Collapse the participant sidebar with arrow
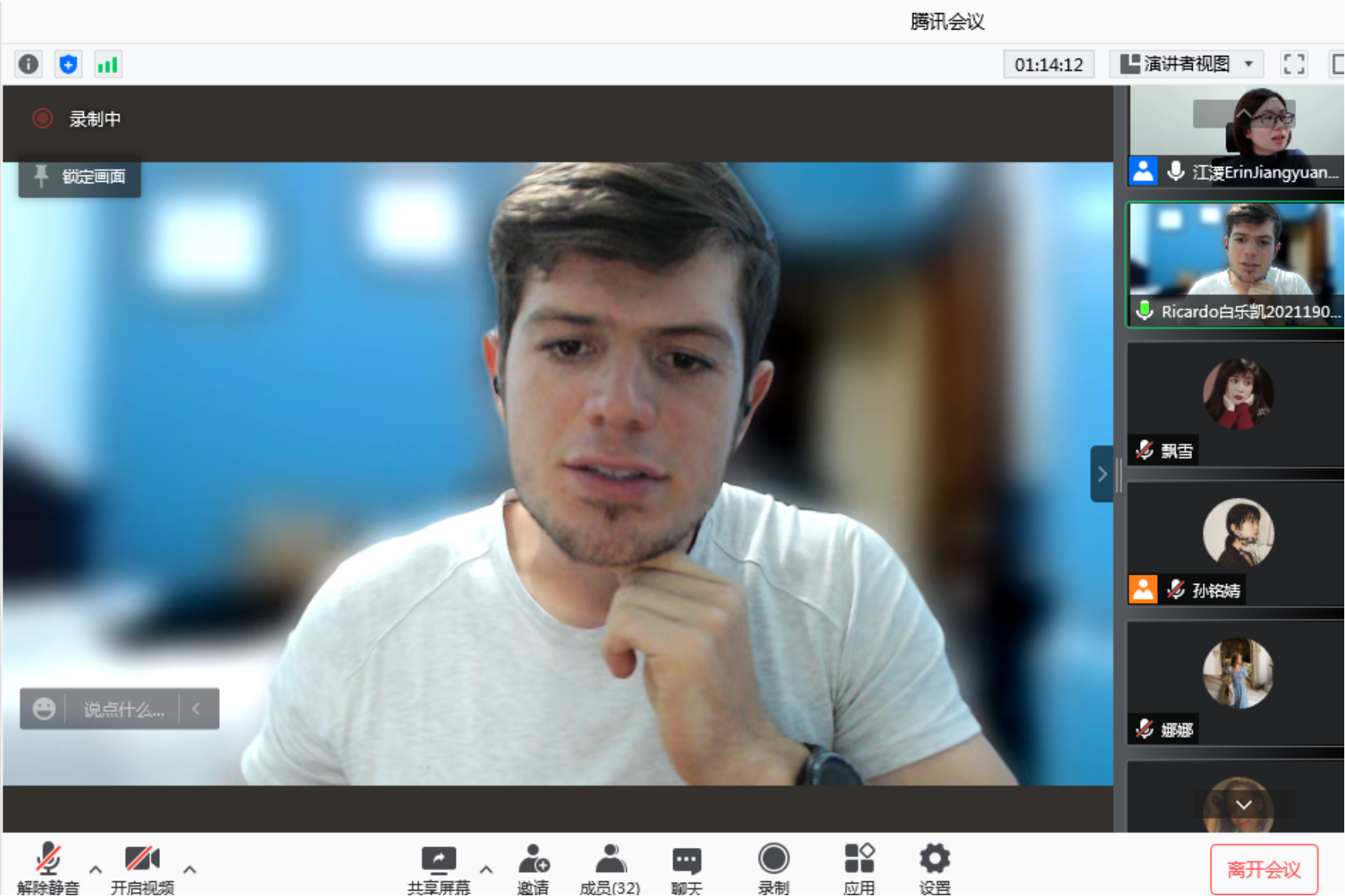The height and width of the screenshot is (896, 1345). point(1101,474)
